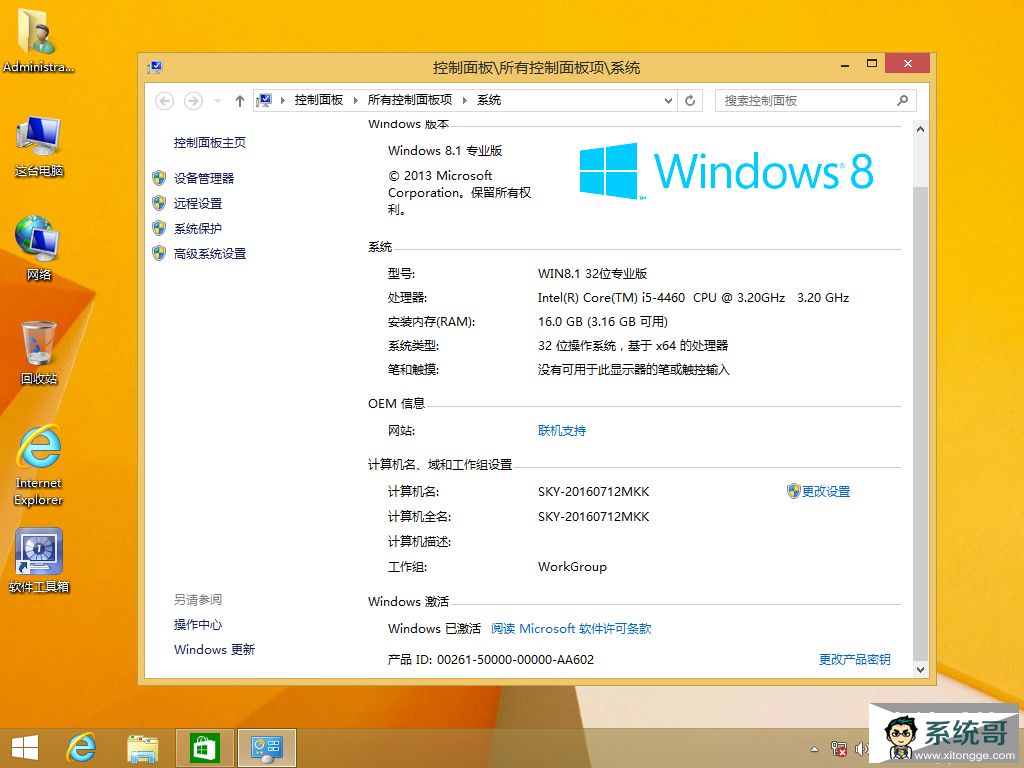This screenshot has width=1024, height=768.
Task: Minimize the System window
Action: 845,64
